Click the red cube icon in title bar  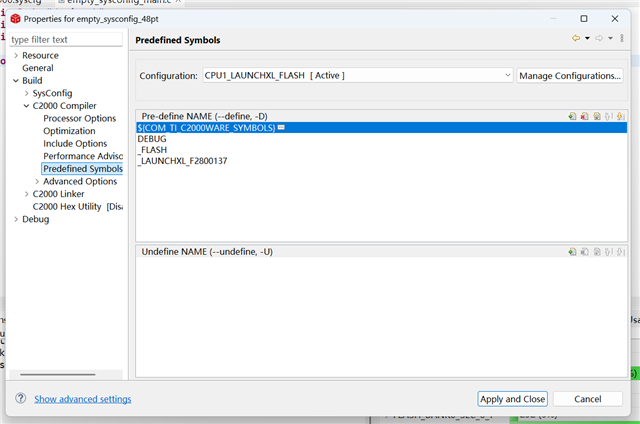coord(16,19)
